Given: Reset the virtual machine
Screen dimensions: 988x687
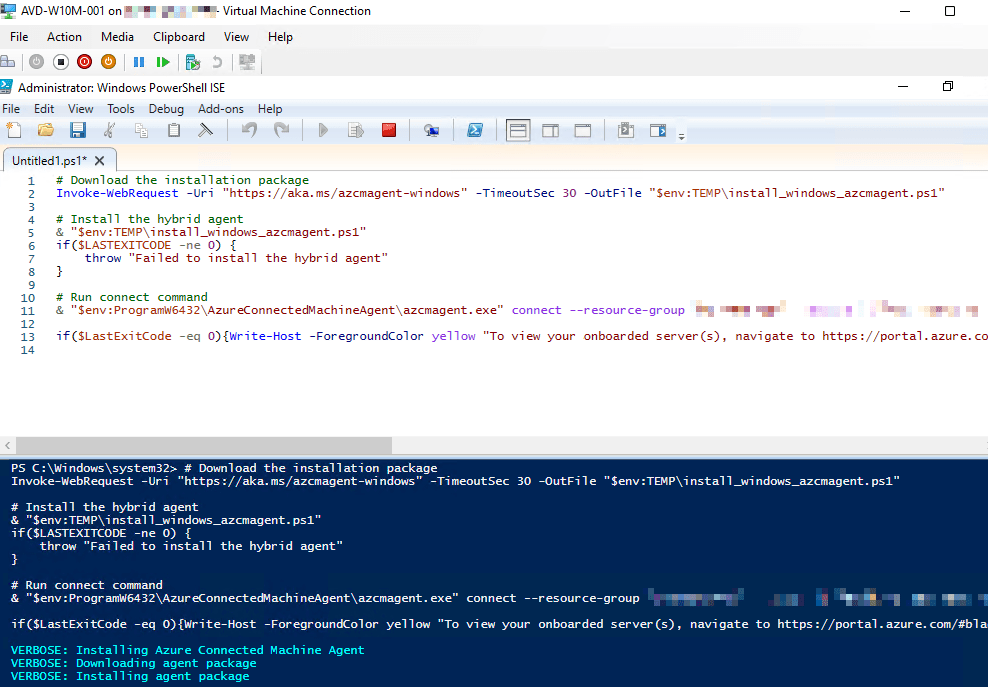Looking at the screenshot, I should (163, 62).
